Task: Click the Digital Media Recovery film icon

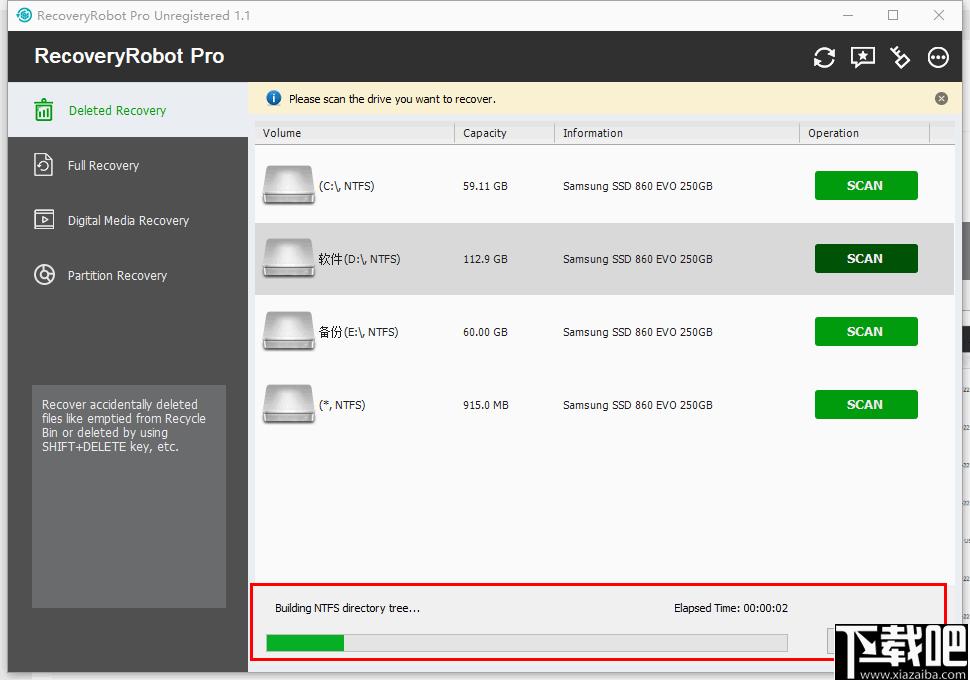Action: click(x=44, y=220)
